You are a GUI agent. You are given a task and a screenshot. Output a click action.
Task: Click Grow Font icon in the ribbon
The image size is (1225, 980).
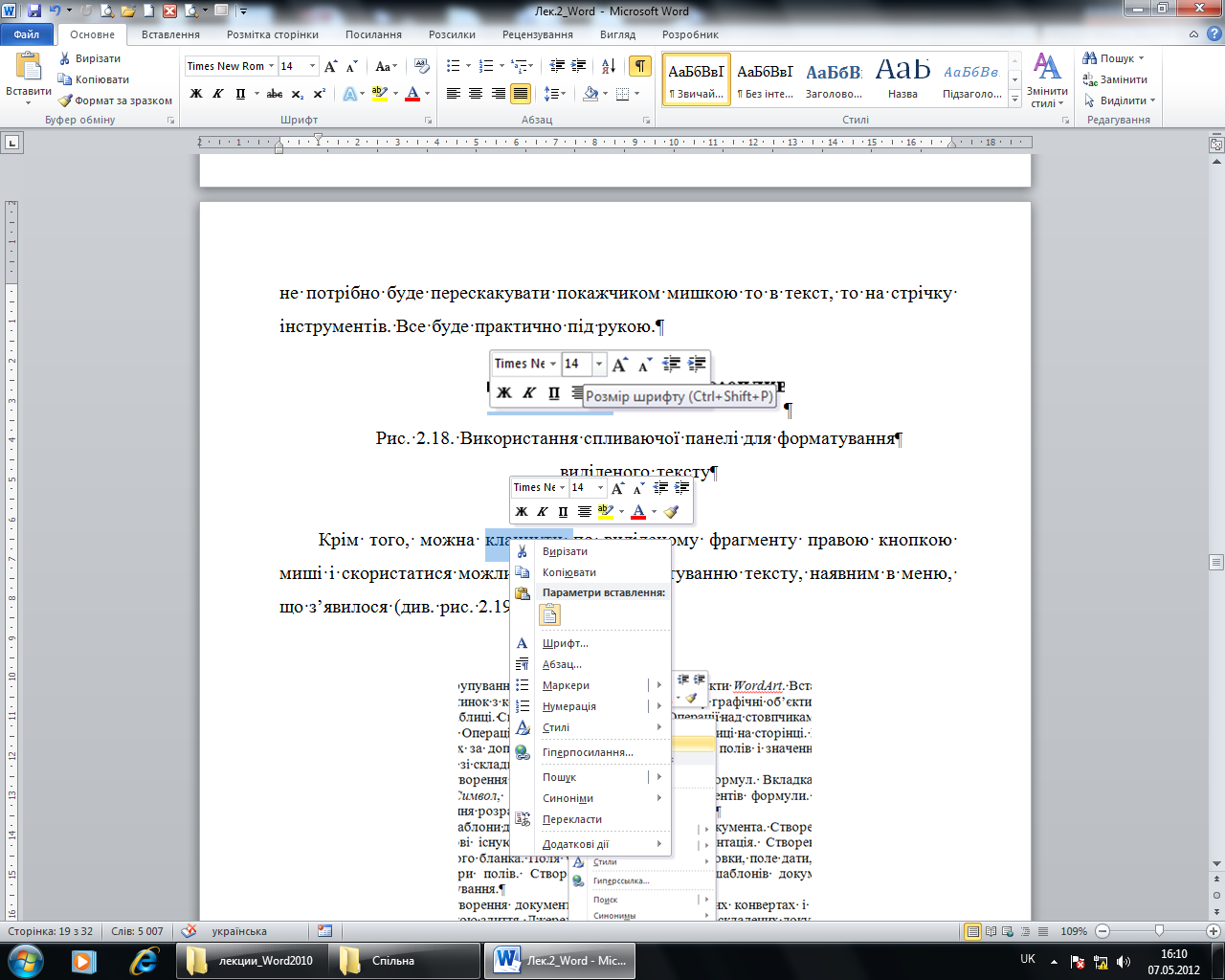(x=330, y=66)
